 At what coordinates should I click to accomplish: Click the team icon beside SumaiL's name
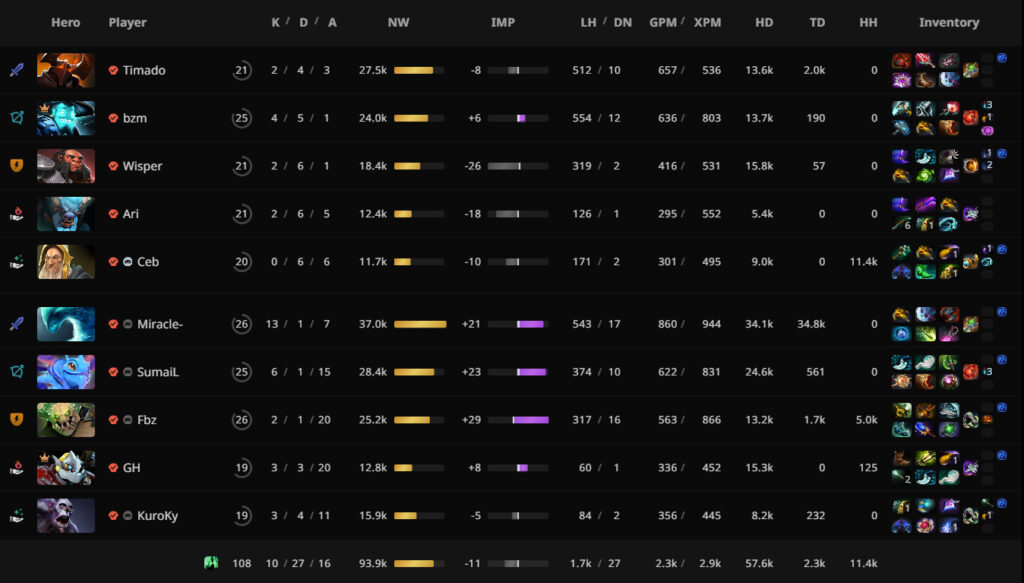(x=128, y=372)
